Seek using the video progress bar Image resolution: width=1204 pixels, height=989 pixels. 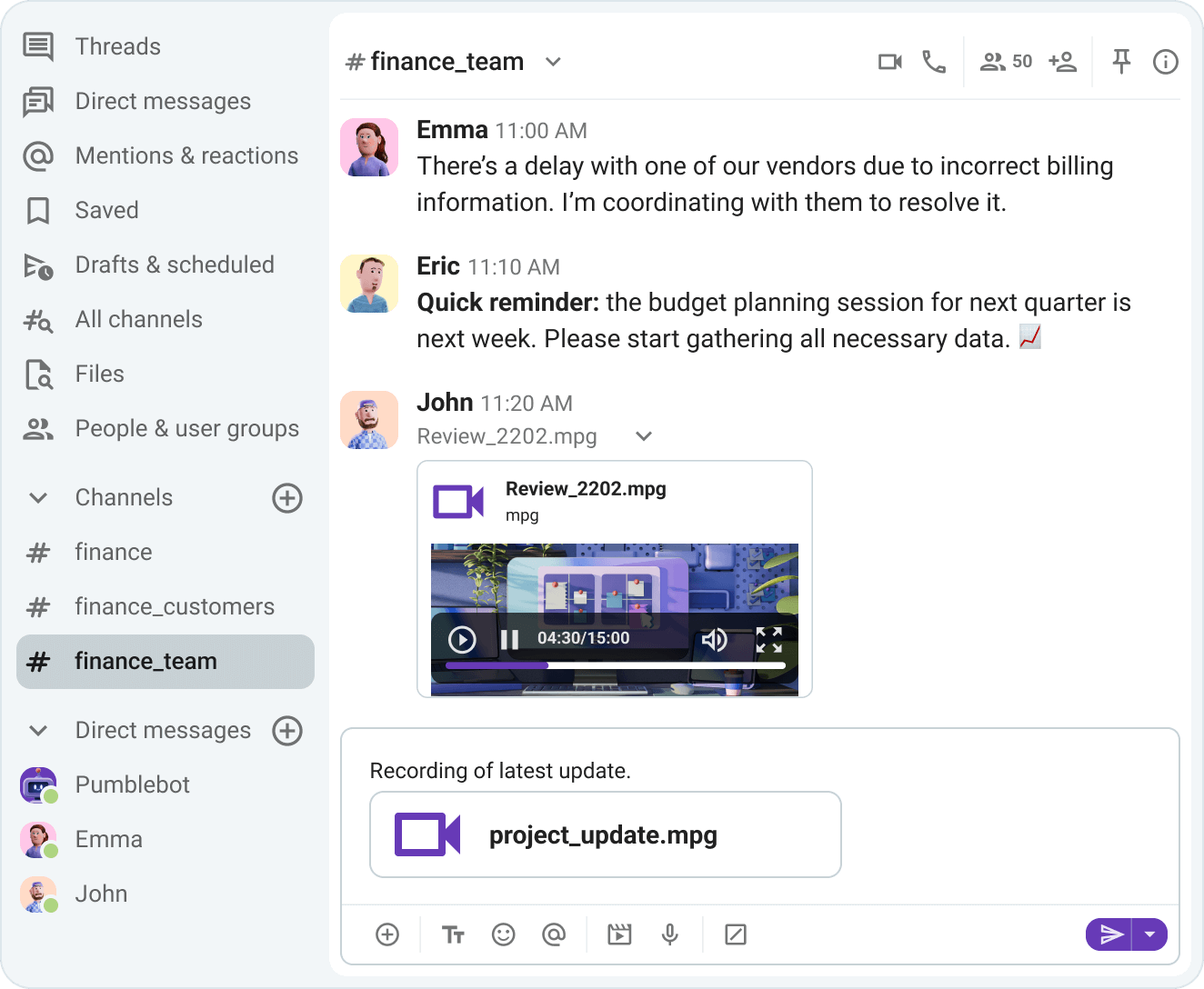coord(618,665)
